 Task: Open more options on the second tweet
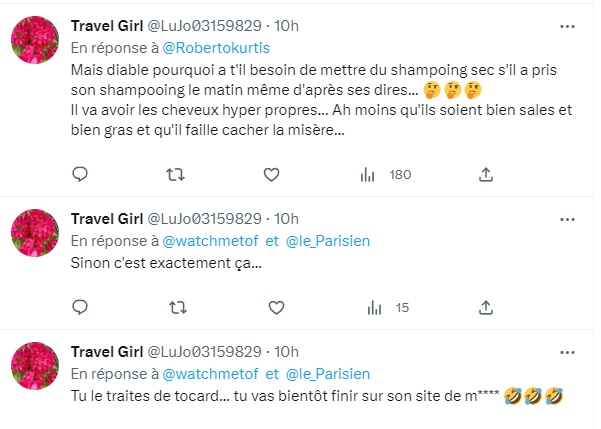coord(569,218)
